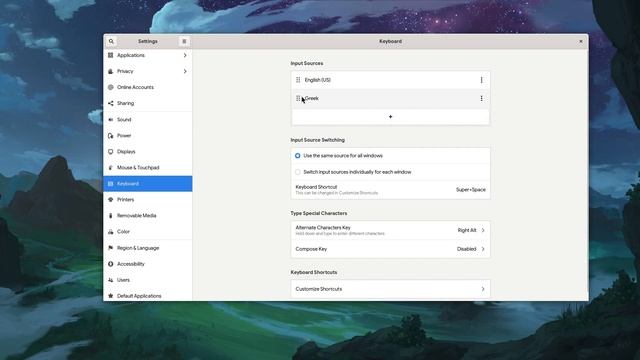Open Color settings label
This screenshot has width=640, height=360.
[x=123, y=231]
